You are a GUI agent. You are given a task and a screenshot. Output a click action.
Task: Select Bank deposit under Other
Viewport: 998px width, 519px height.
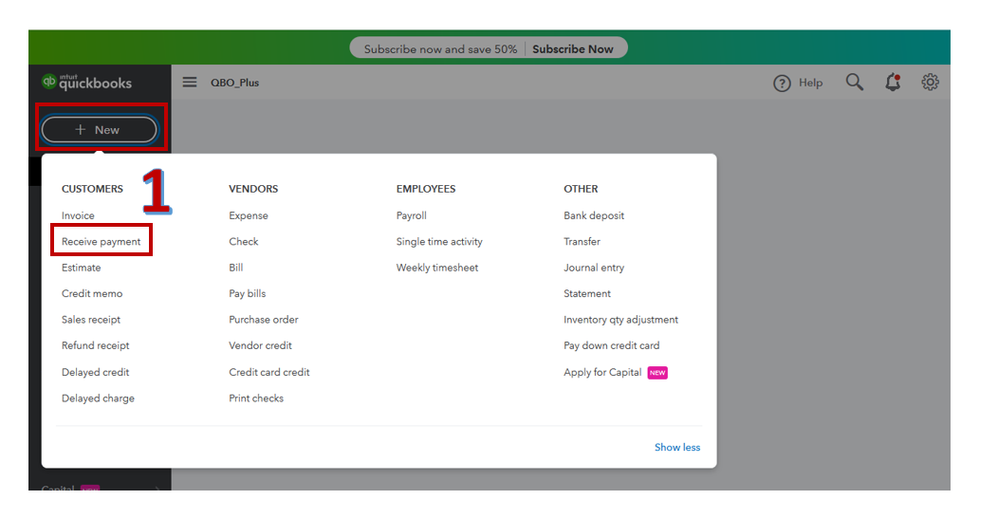594,216
